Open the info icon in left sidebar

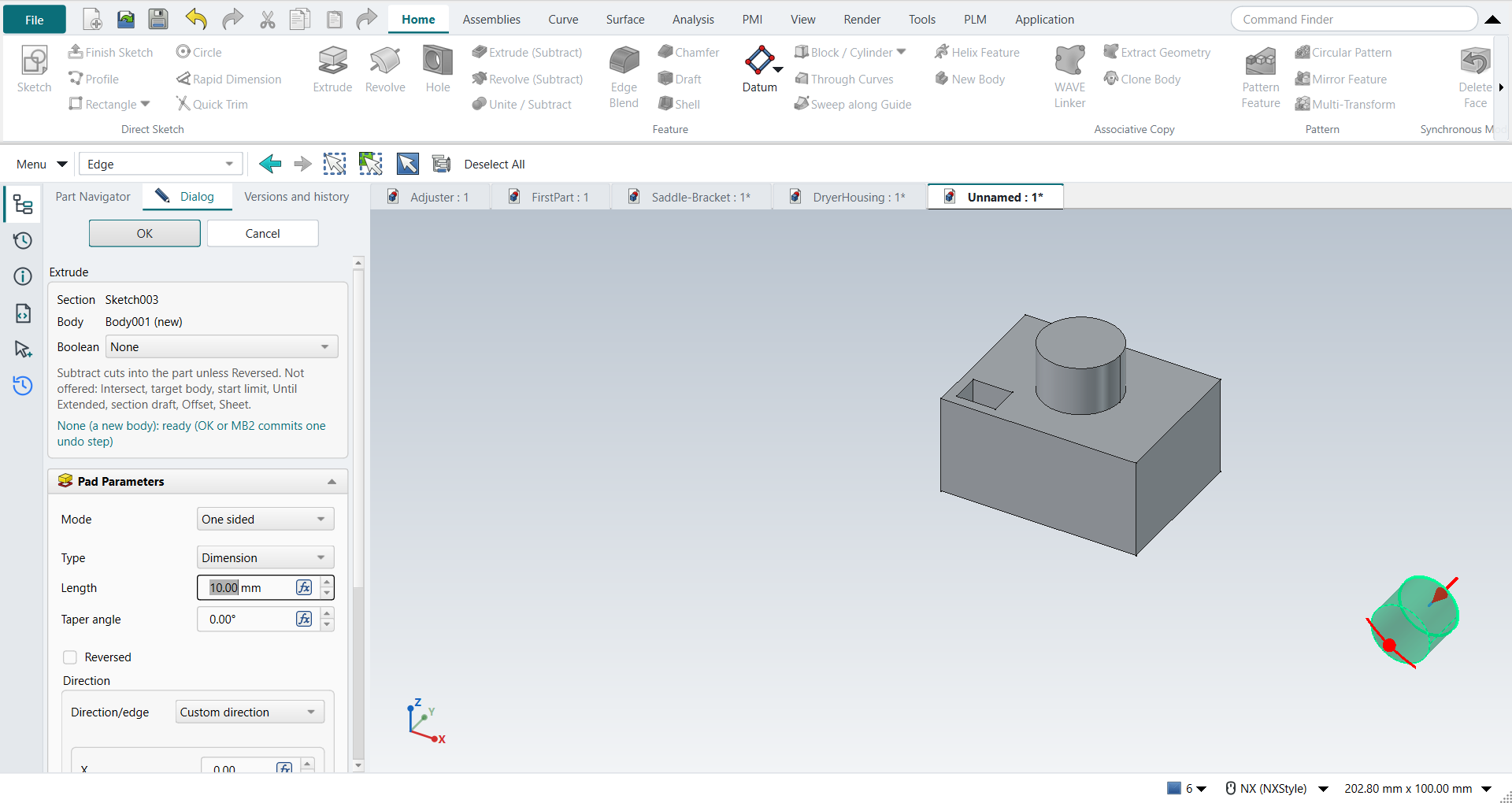pyautogui.click(x=23, y=276)
